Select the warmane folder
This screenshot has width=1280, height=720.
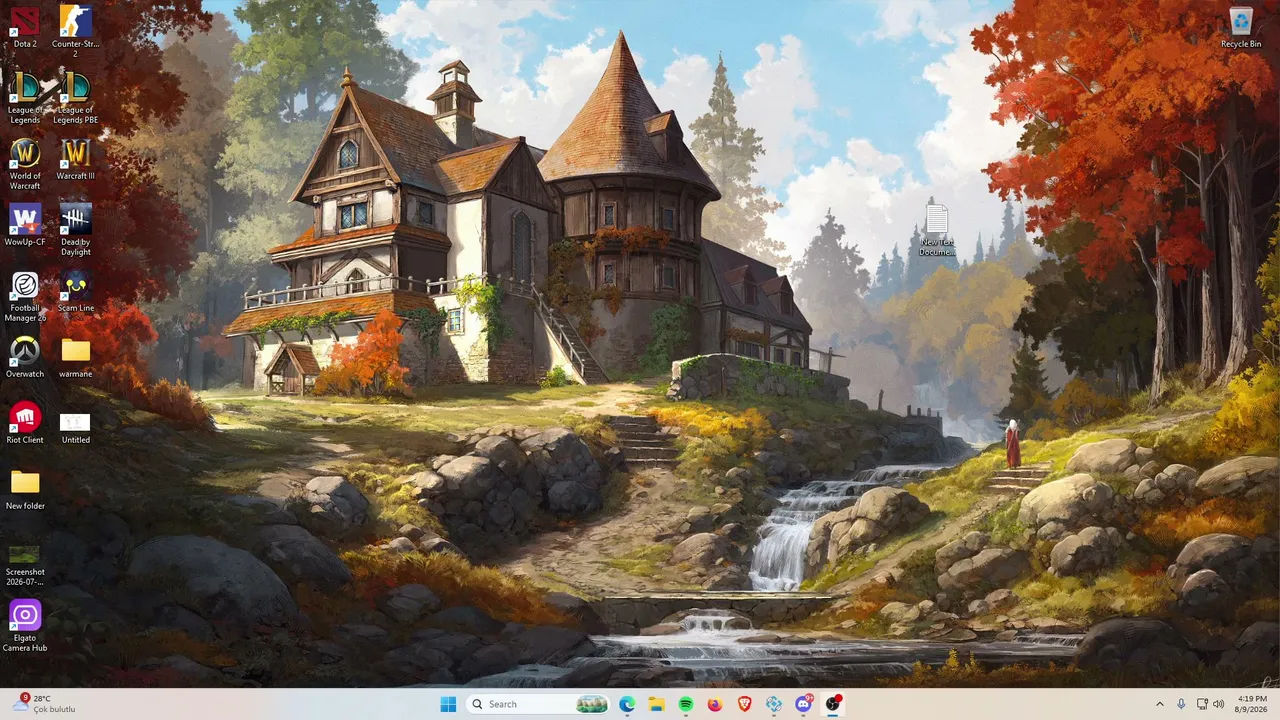(x=75, y=357)
